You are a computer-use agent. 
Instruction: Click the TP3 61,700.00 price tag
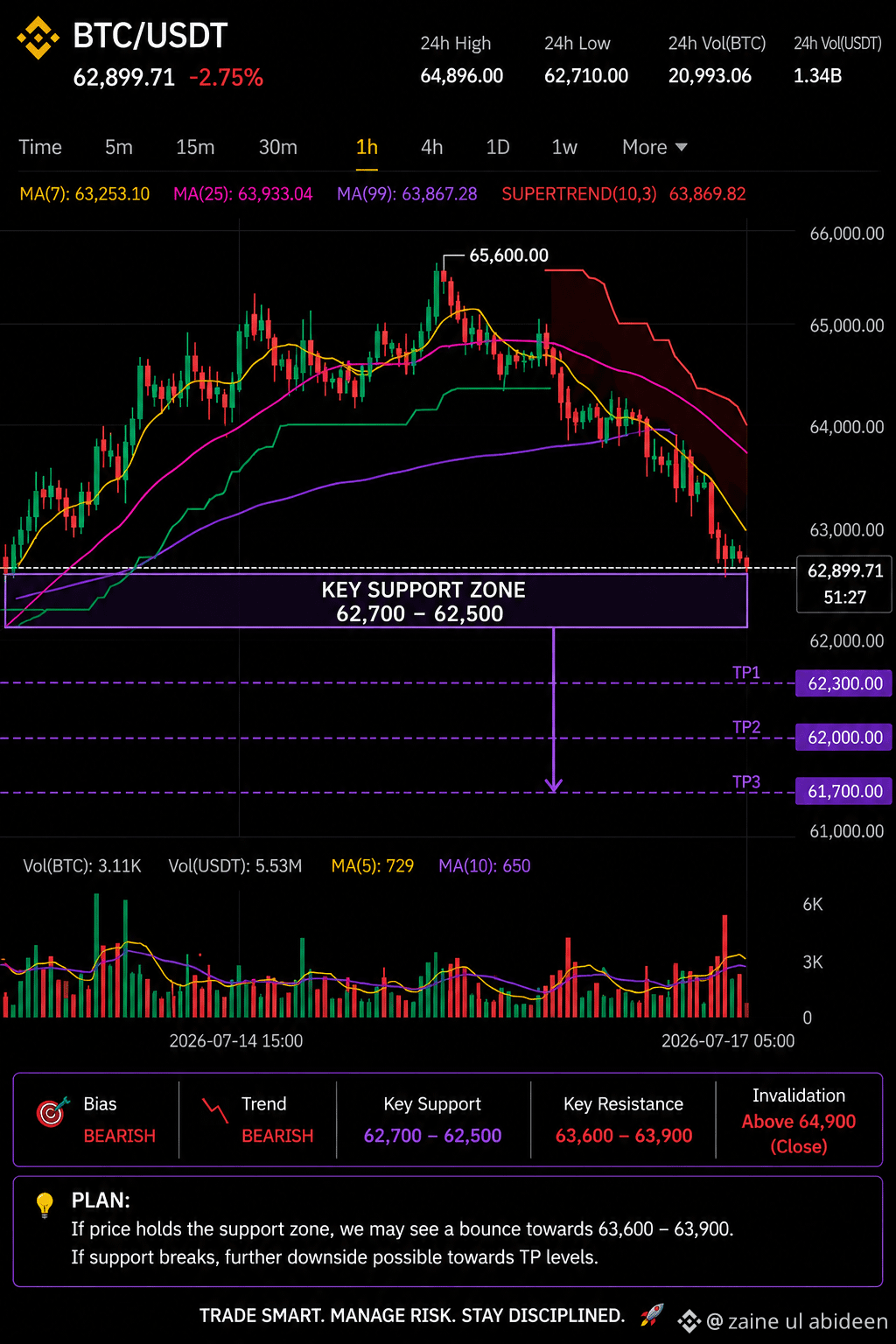(843, 792)
